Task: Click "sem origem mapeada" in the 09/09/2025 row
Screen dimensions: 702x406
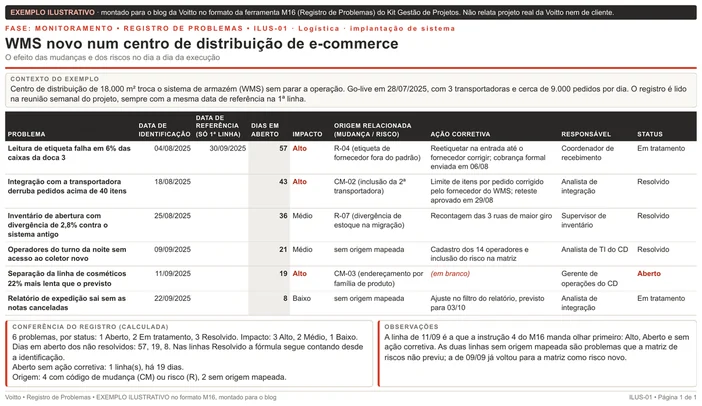Action: click(x=369, y=249)
